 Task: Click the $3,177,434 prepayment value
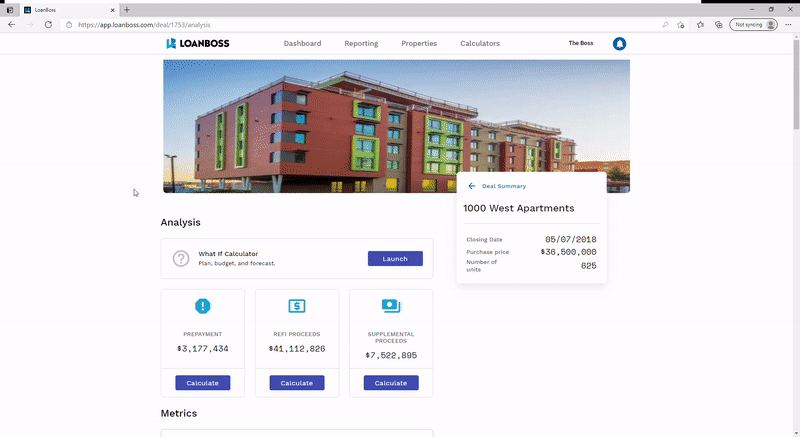(x=203, y=349)
